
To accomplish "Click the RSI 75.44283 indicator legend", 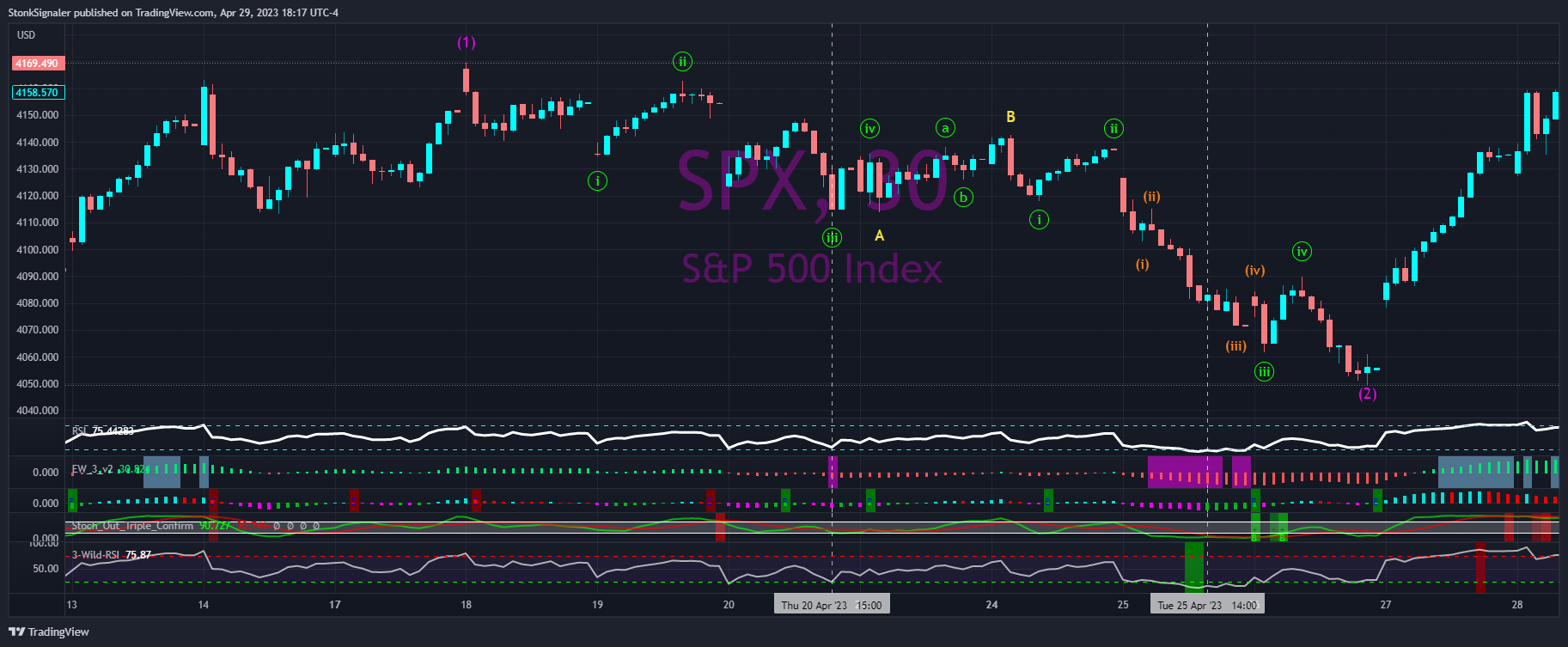I will pos(102,430).
